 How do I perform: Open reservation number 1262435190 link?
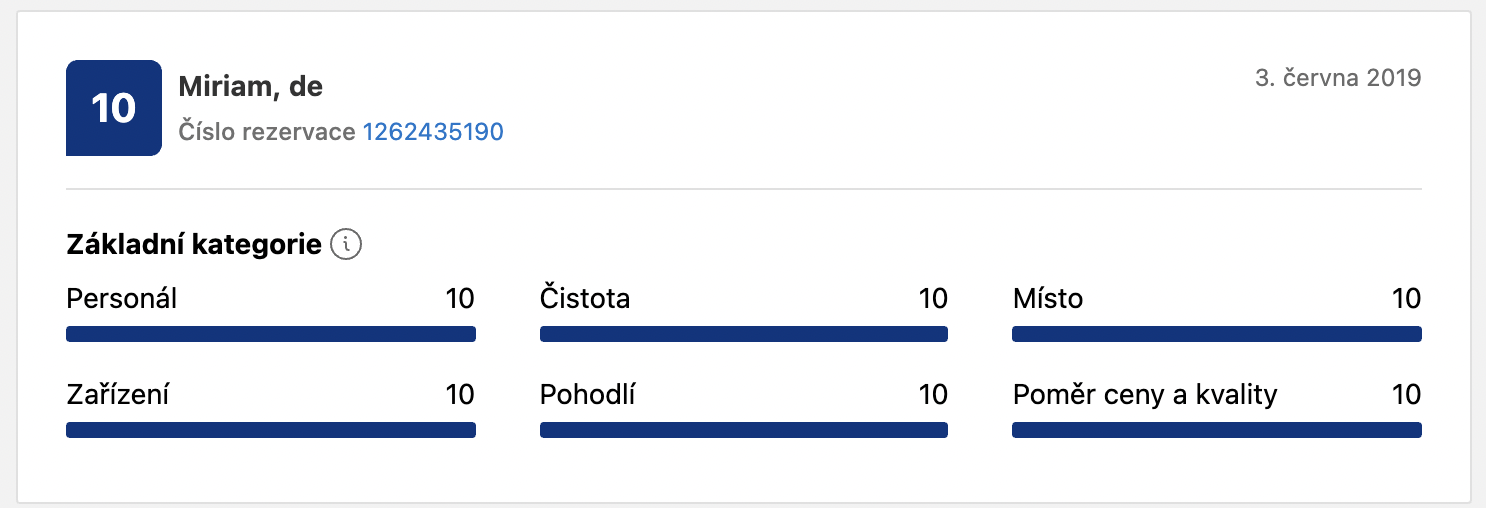coord(433,132)
